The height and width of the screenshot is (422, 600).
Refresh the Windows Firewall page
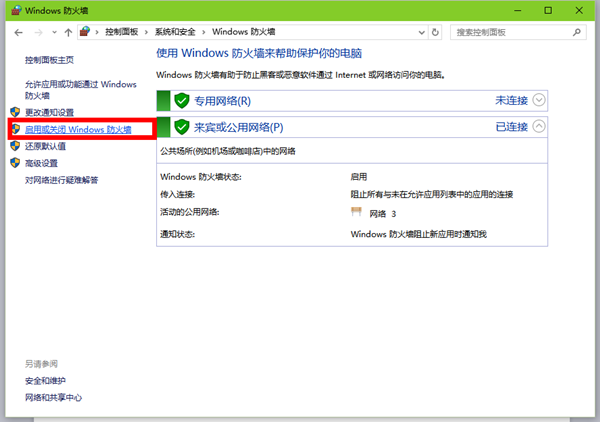435,33
